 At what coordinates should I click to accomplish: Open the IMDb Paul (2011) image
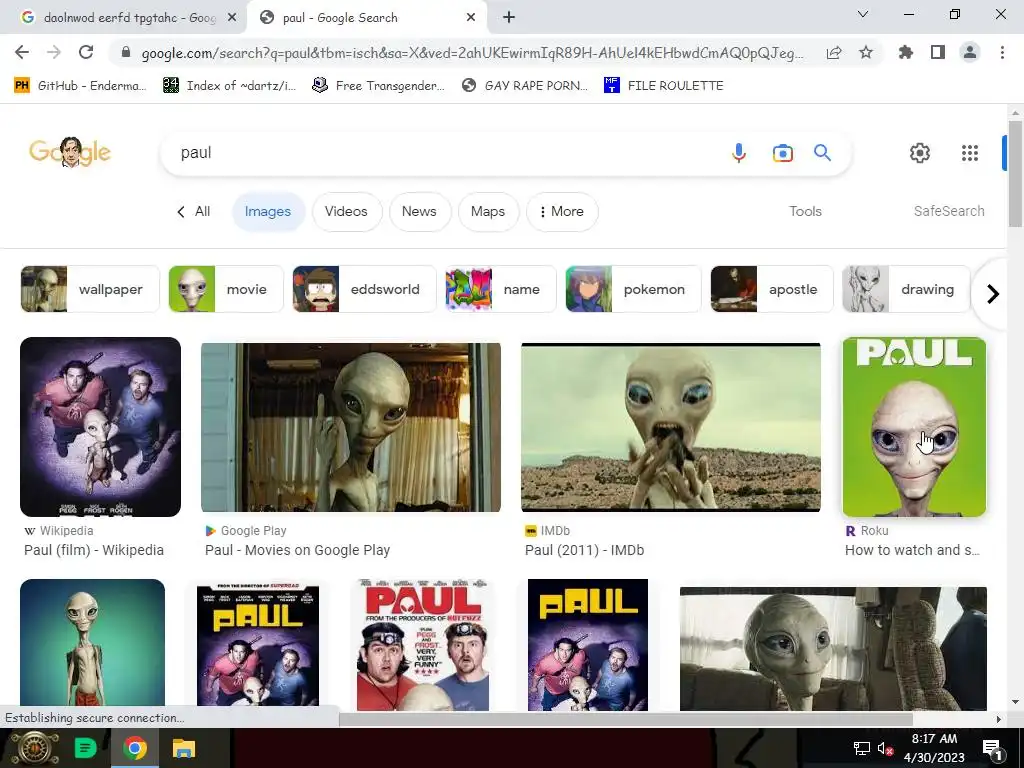[671, 427]
